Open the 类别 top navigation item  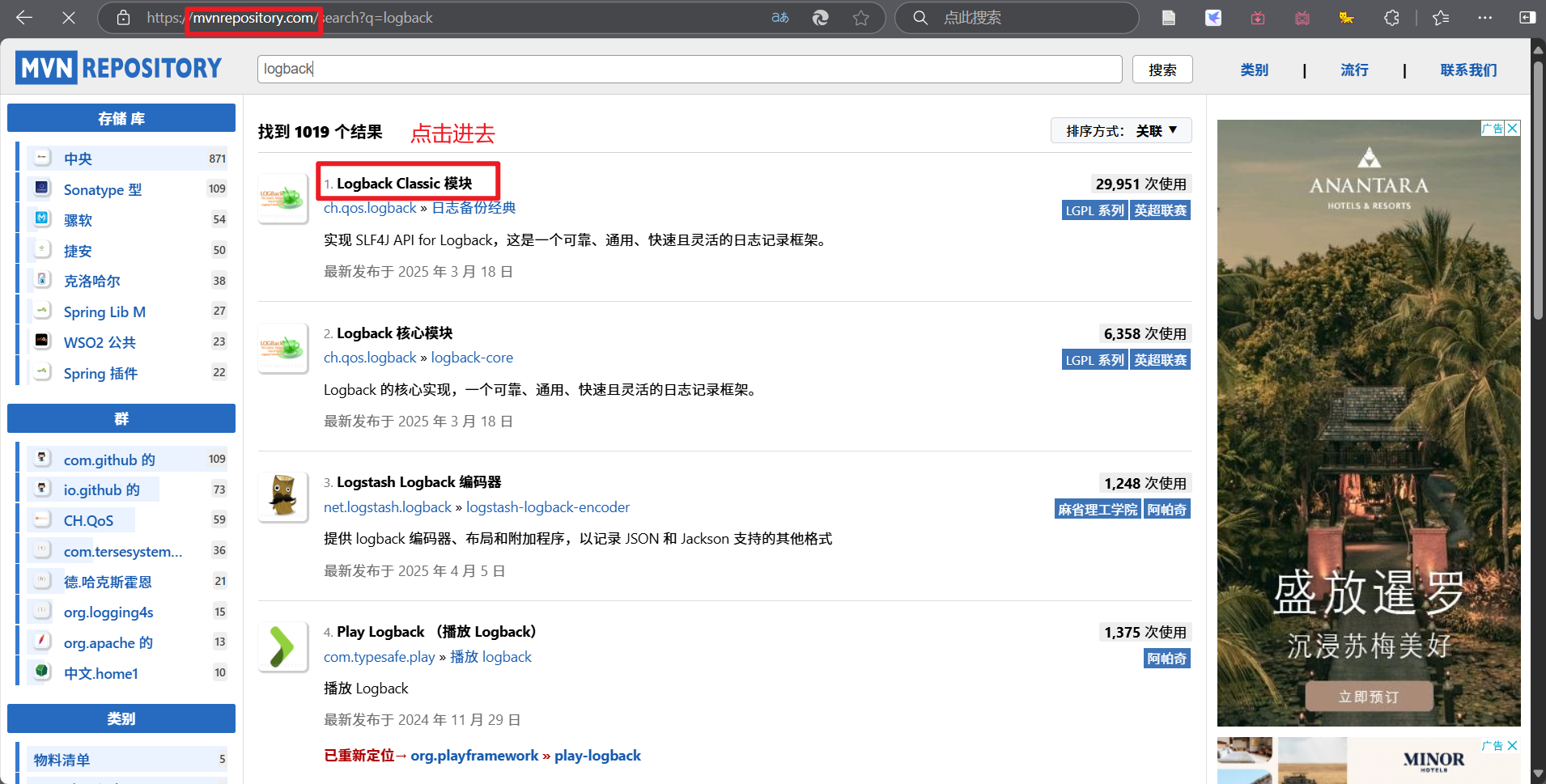click(1254, 70)
